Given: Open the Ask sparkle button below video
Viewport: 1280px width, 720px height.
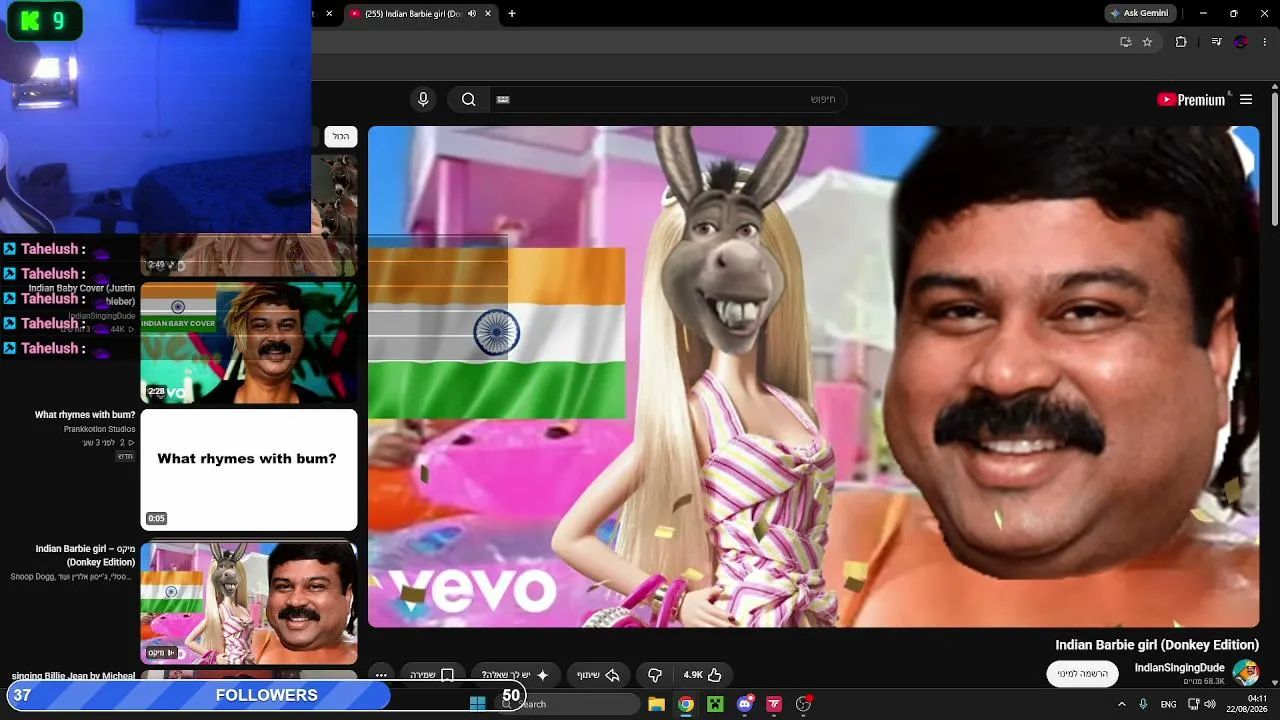Looking at the screenshot, I should (x=517, y=675).
